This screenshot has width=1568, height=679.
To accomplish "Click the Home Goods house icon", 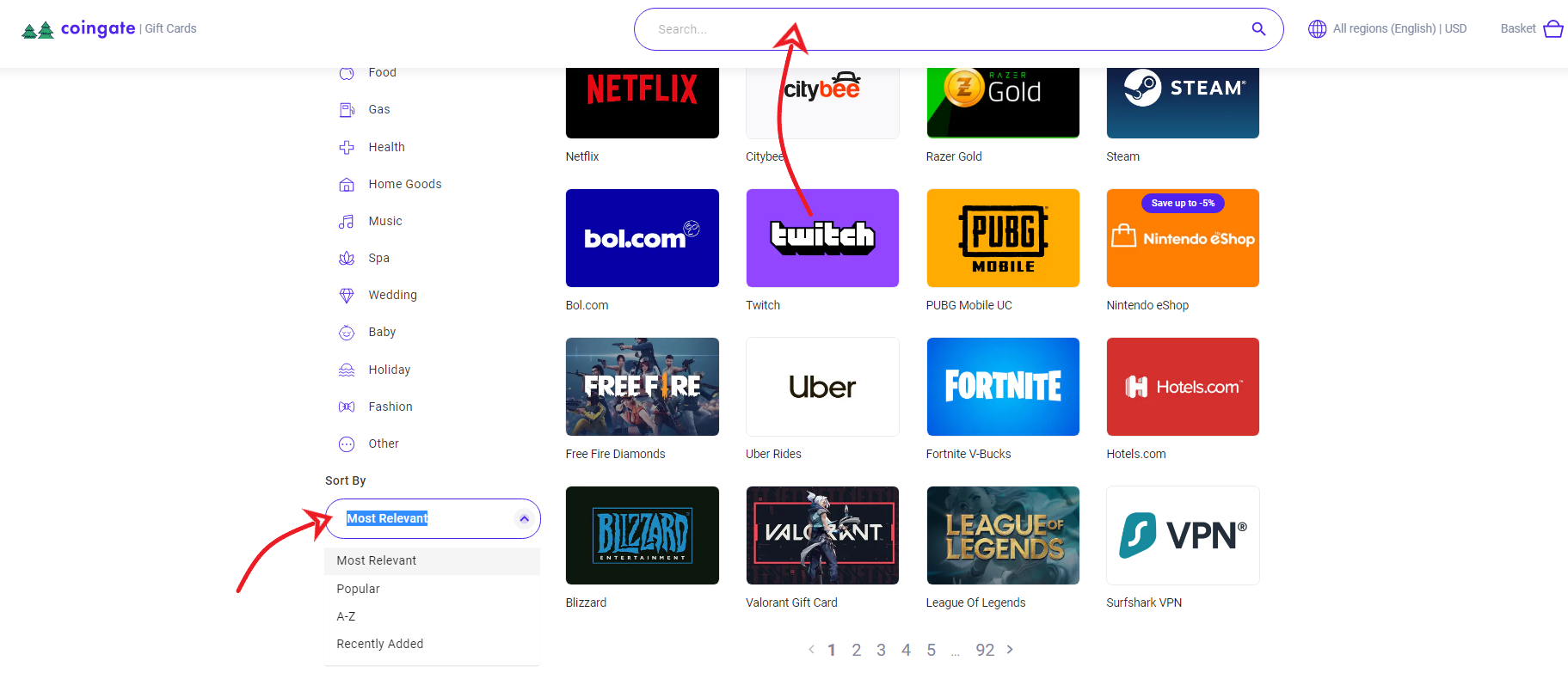I will 347,184.
